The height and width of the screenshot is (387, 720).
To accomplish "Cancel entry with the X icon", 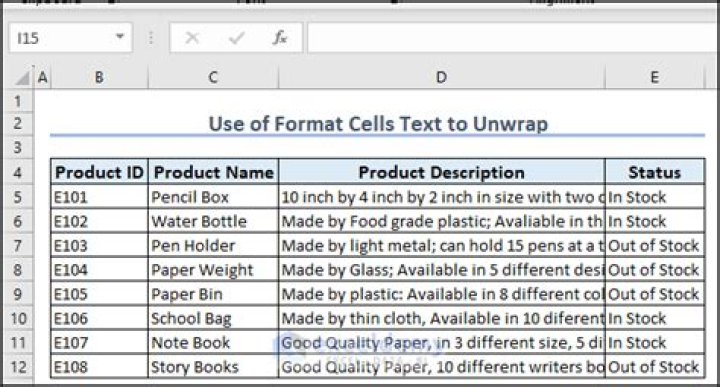I will (x=192, y=38).
